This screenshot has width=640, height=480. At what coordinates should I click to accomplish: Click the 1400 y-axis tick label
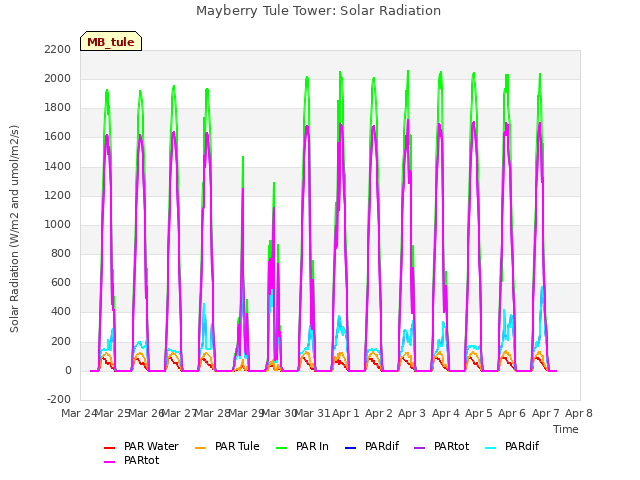pyautogui.click(x=58, y=166)
